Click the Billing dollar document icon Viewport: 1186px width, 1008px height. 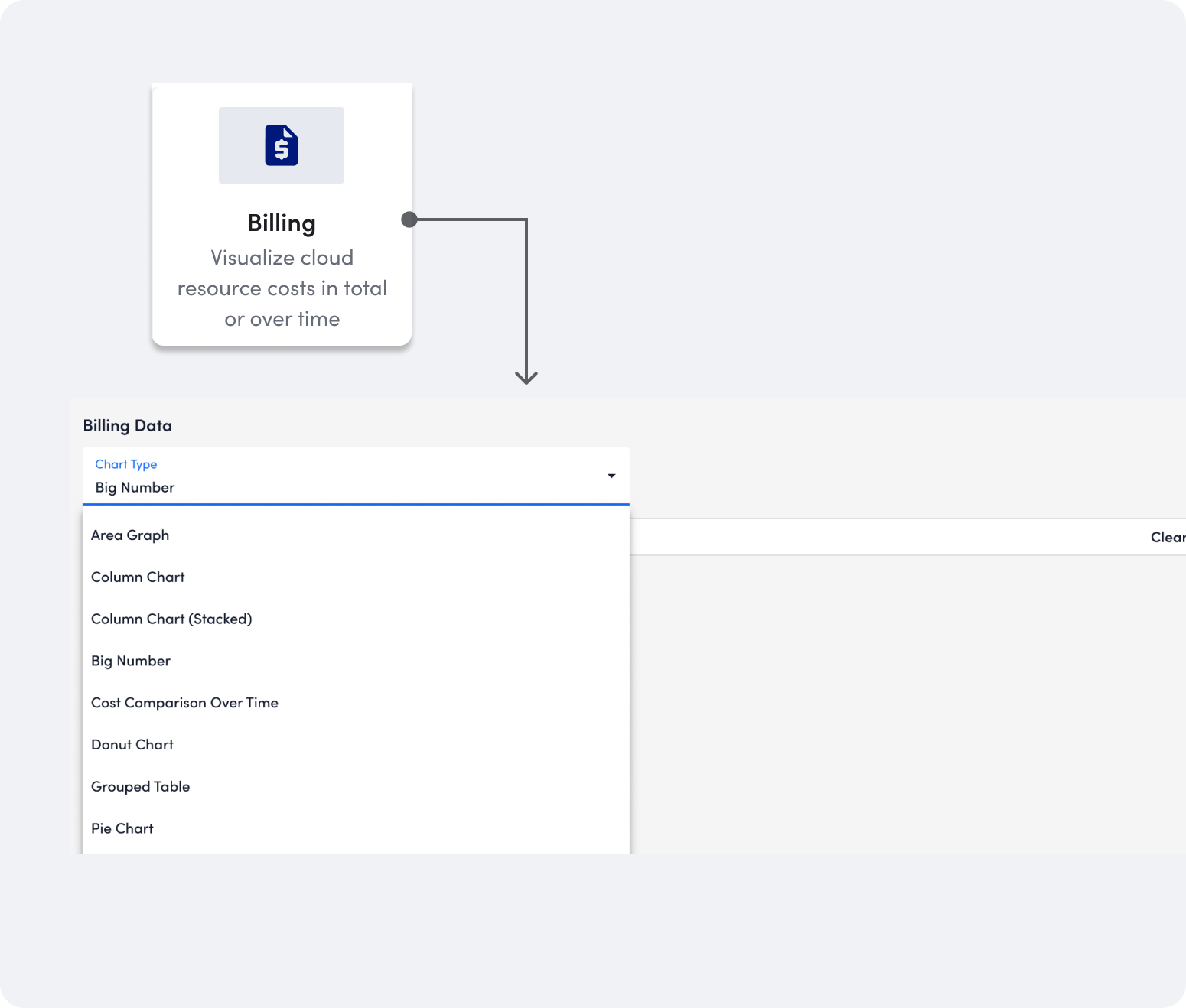[x=282, y=145]
